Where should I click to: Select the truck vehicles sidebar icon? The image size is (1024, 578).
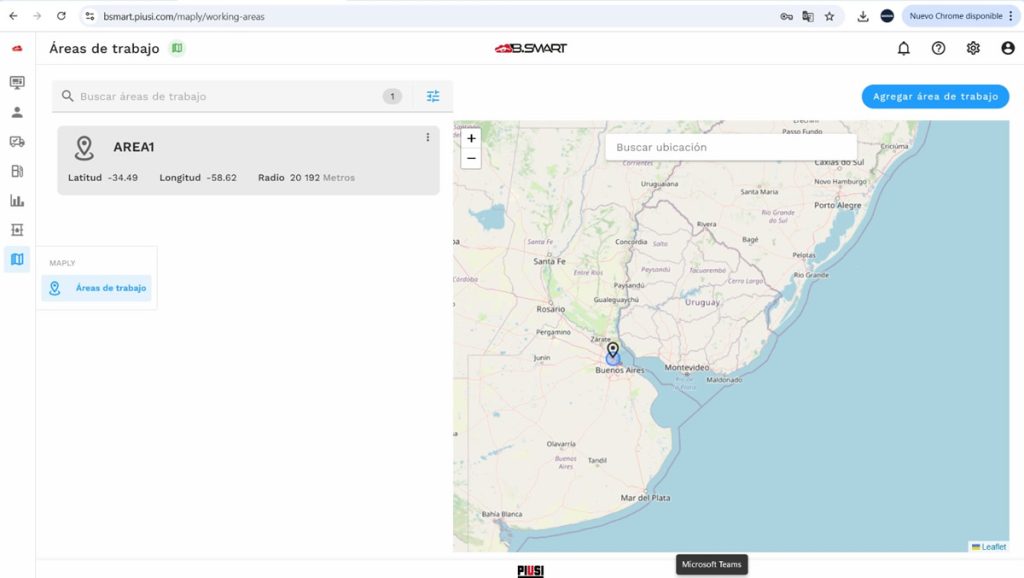(17, 142)
